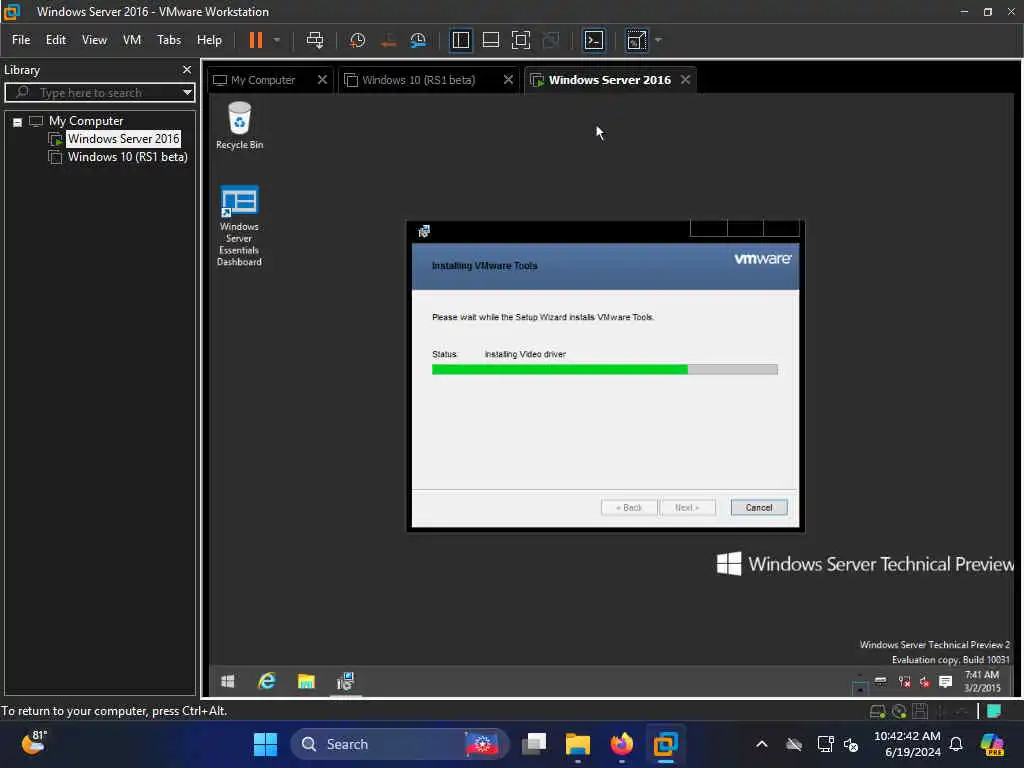Open the snapshot manager
The height and width of the screenshot is (768, 1024).
[418, 40]
